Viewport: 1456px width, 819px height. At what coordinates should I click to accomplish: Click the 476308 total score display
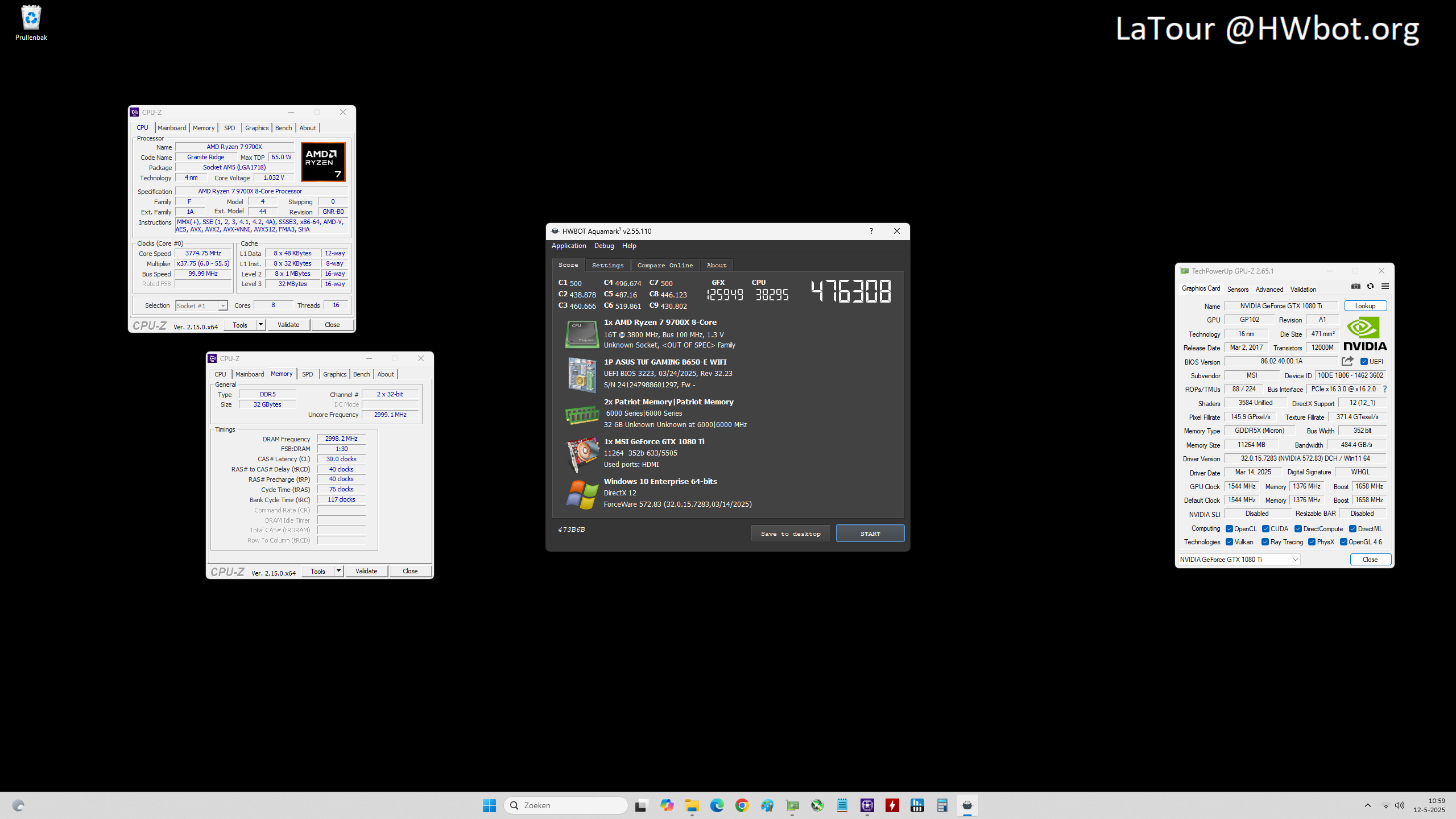click(x=851, y=291)
